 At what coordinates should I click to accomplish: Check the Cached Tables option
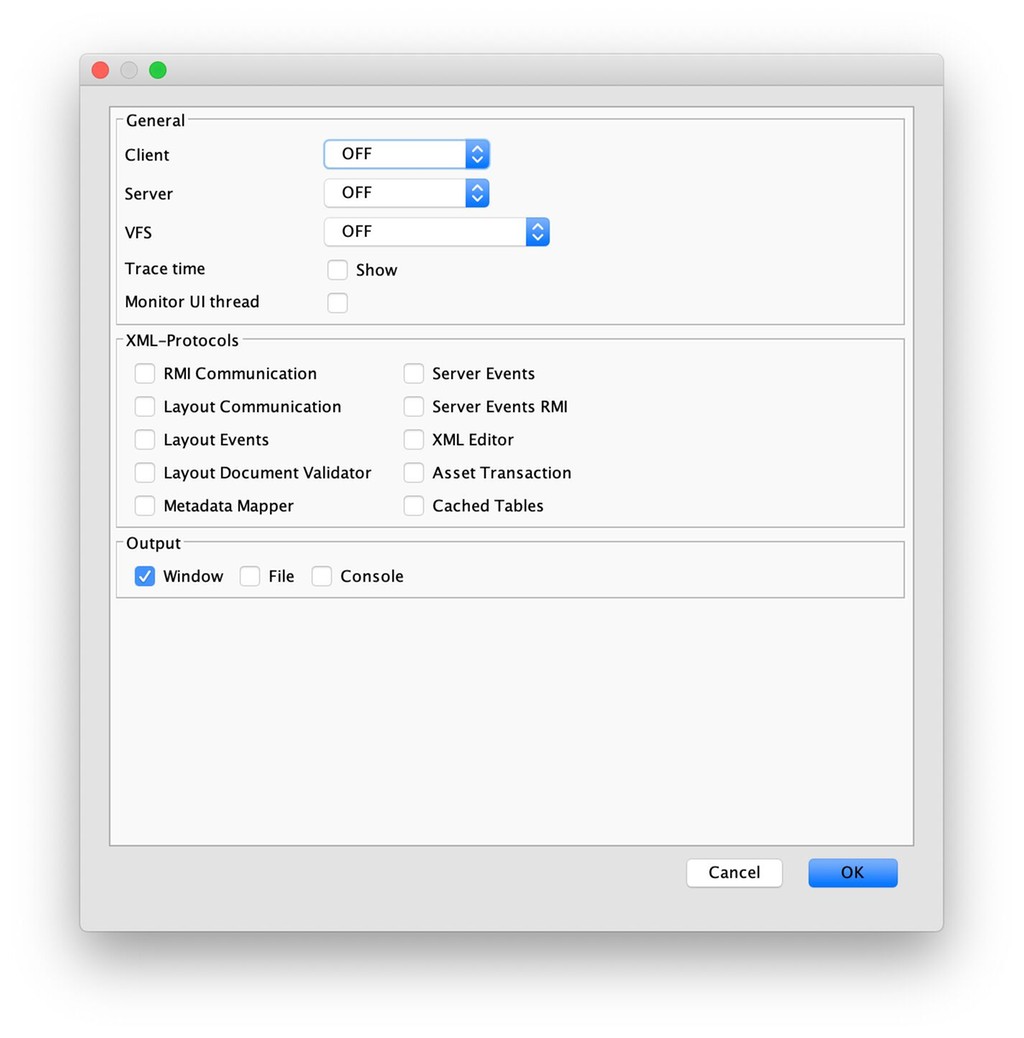point(414,506)
